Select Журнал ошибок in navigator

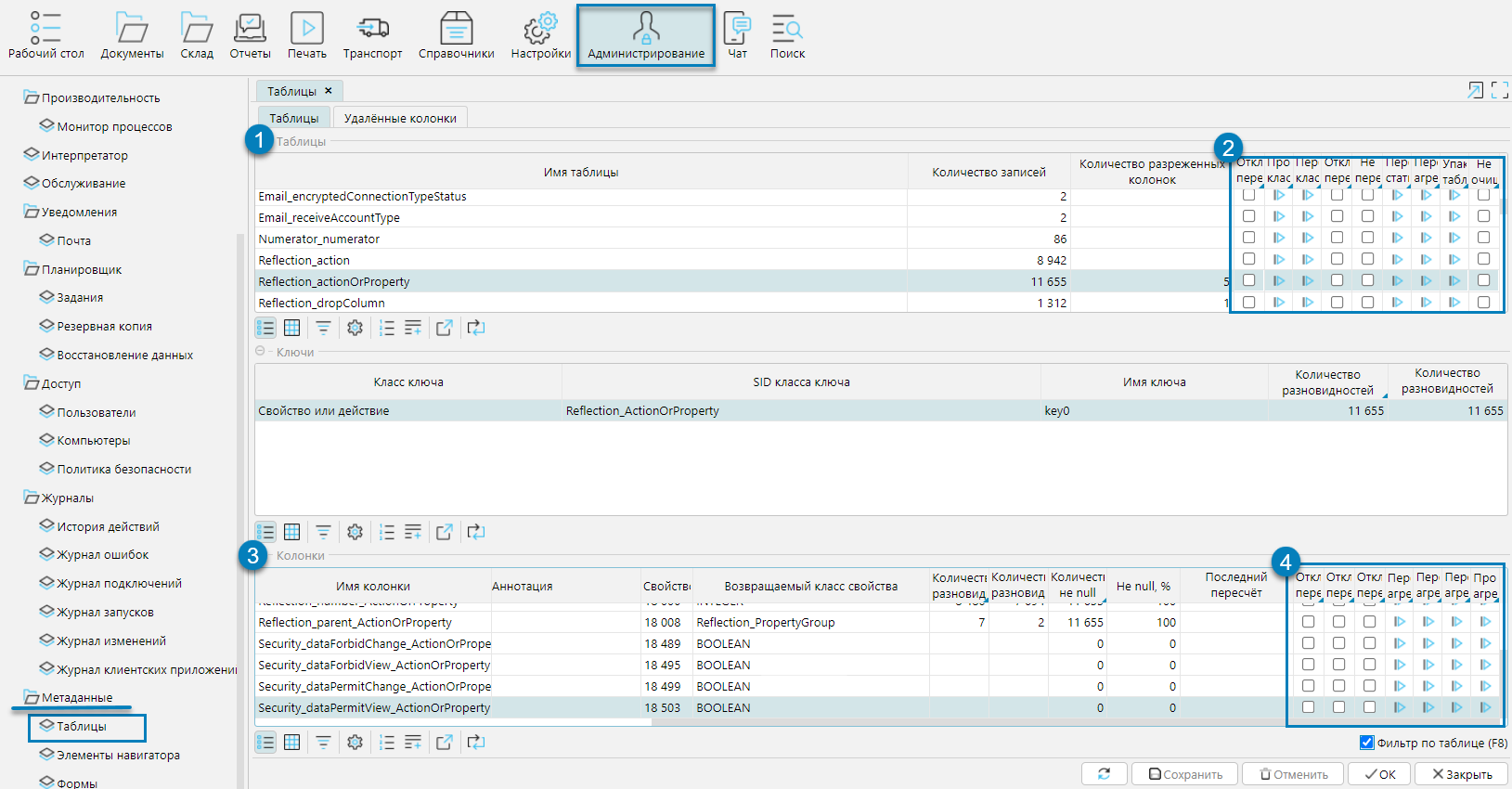102,555
